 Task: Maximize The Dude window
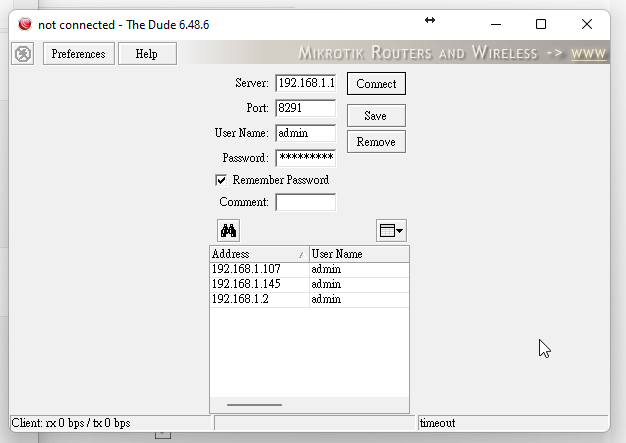pyautogui.click(x=541, y=24)
